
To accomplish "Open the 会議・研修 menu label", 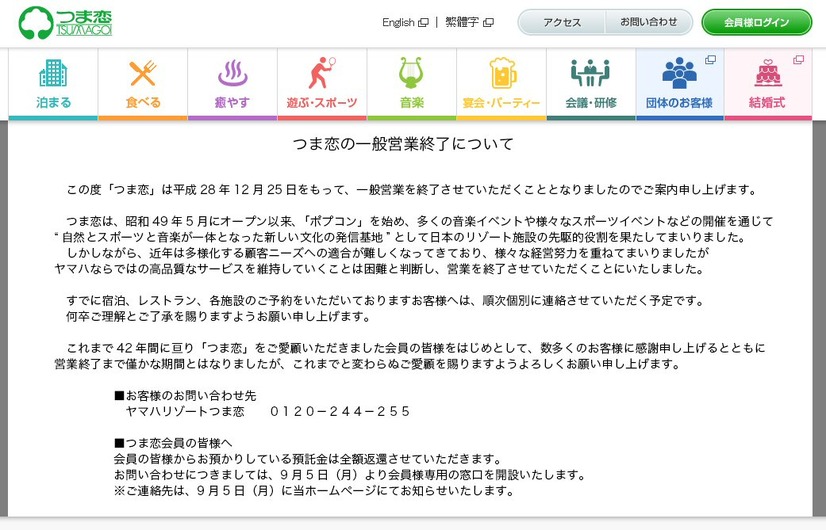I will click(x=591, y=103).
